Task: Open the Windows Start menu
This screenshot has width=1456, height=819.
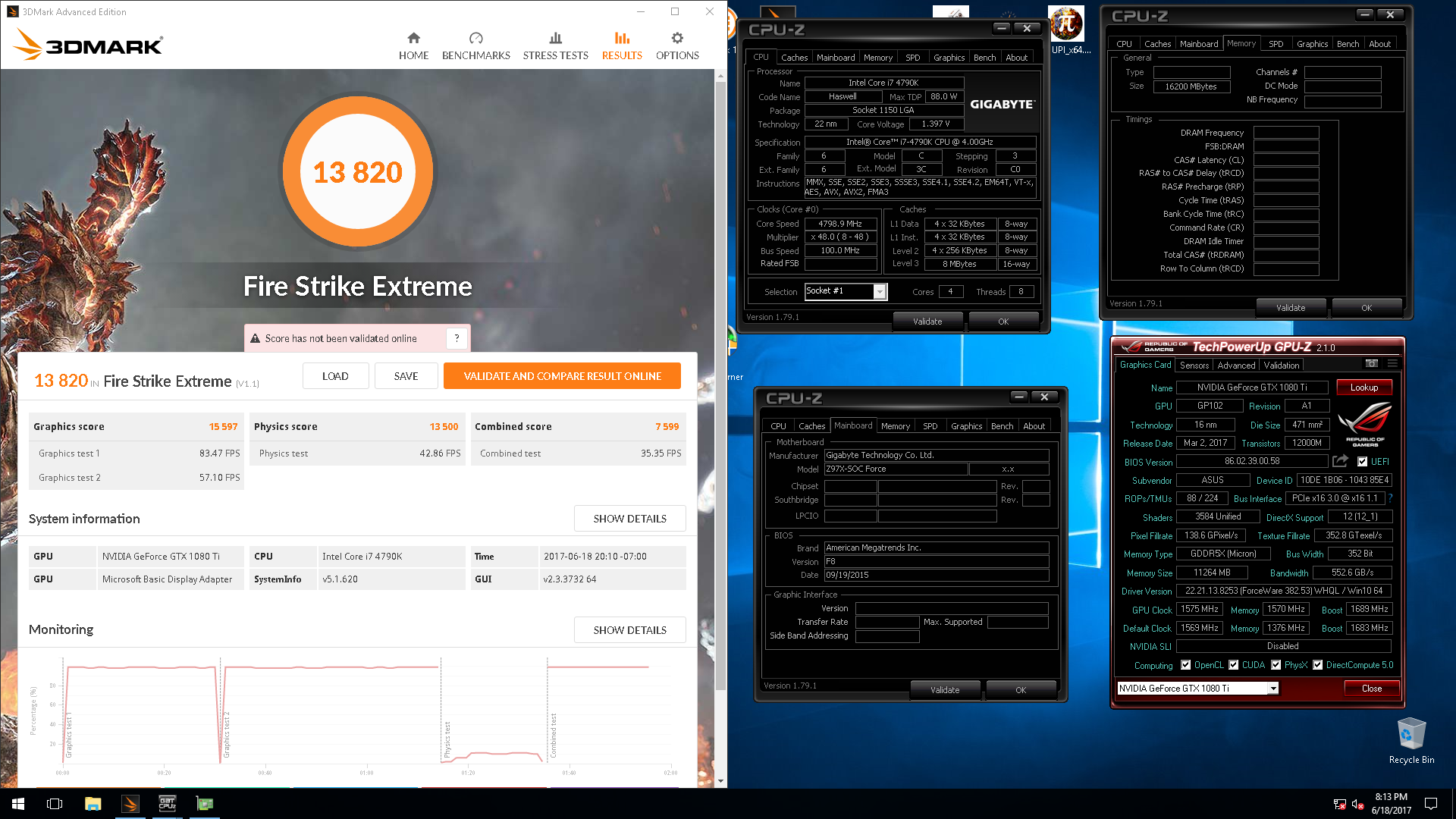Action: coord(18,804)
